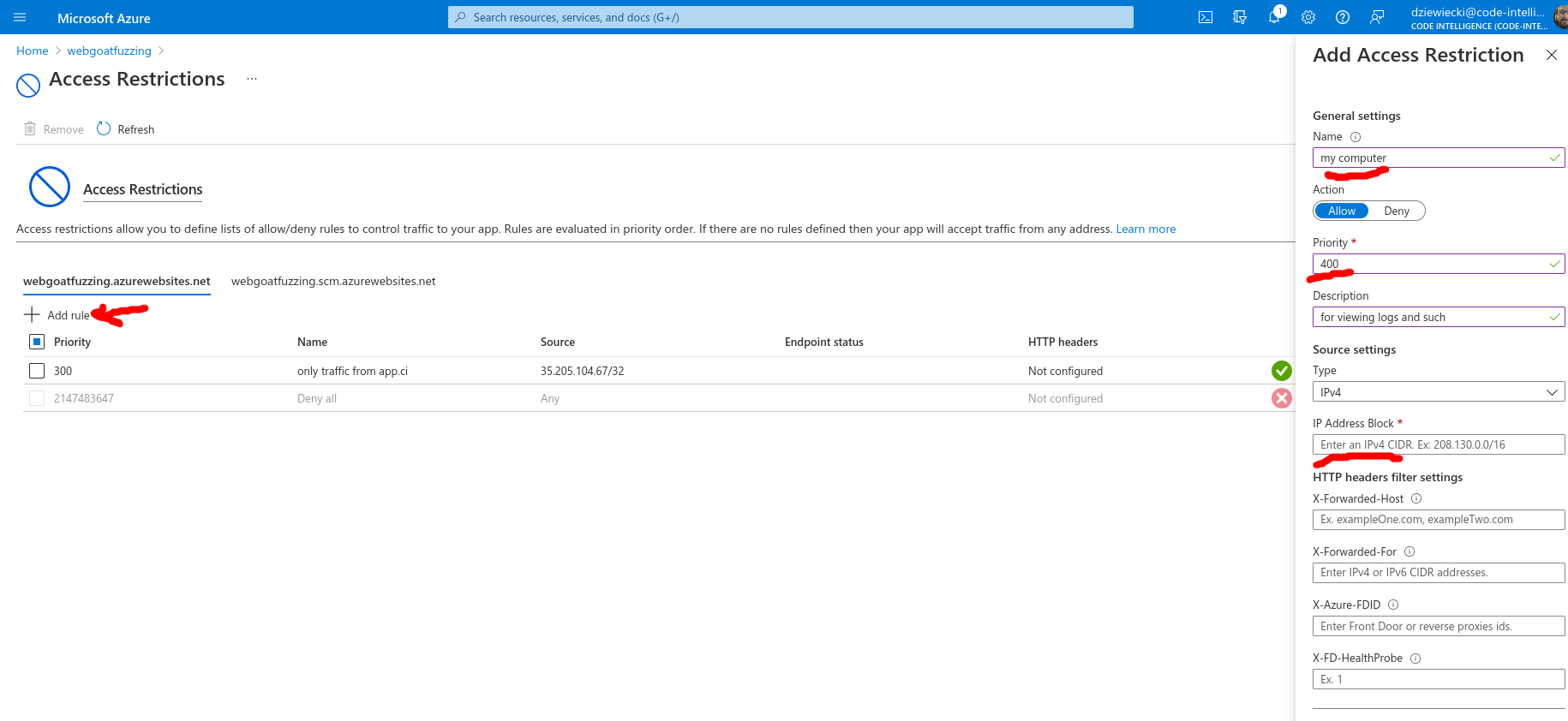Click the only traffic from app.ci rule name

(x=352, y=371)
